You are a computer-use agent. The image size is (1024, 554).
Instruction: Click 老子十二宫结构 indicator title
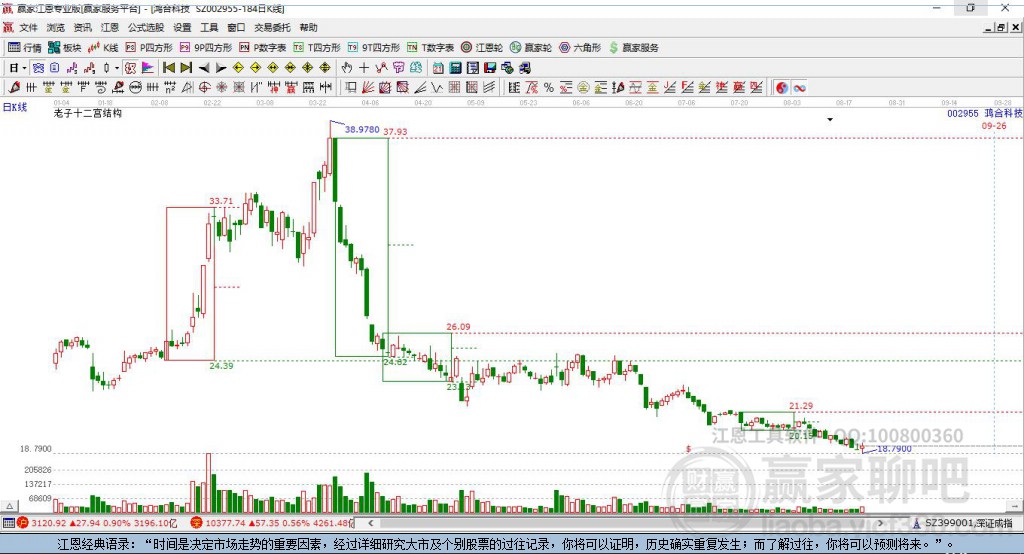(x=88, y=113)
